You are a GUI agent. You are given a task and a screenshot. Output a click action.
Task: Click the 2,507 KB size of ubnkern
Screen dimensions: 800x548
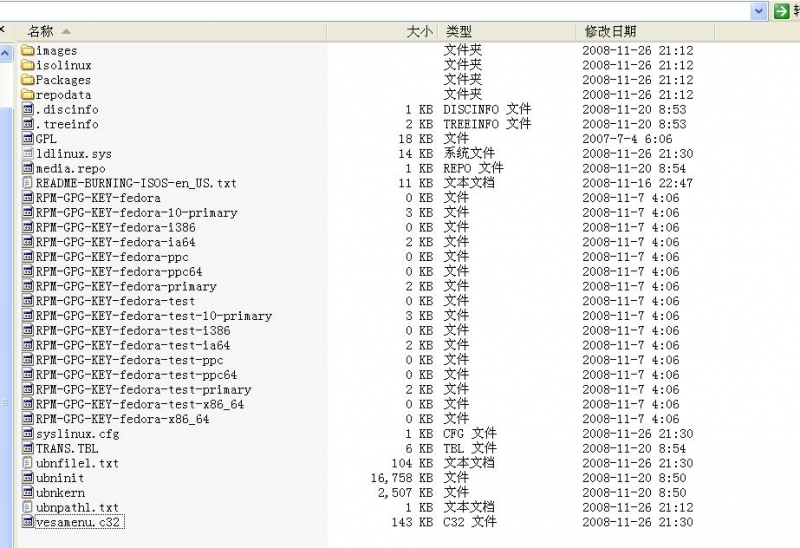(x=406, y=493)
